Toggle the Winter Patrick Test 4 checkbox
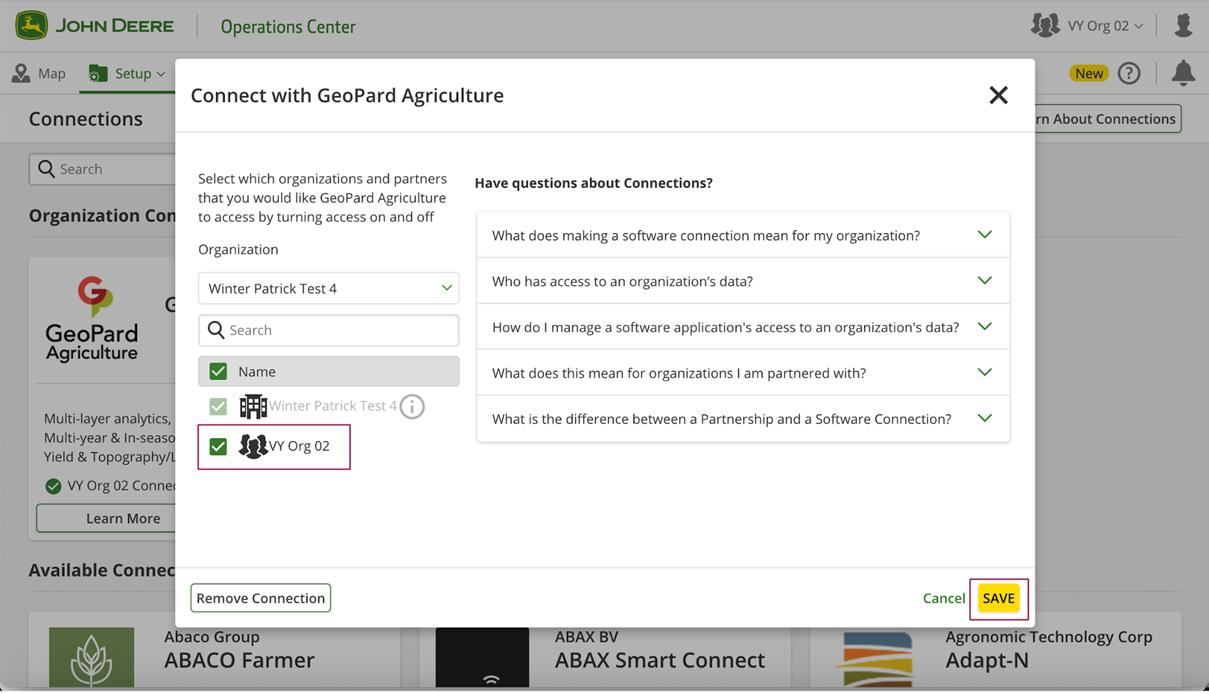Viewport: 1209px width, 694px height. point(218,407)
